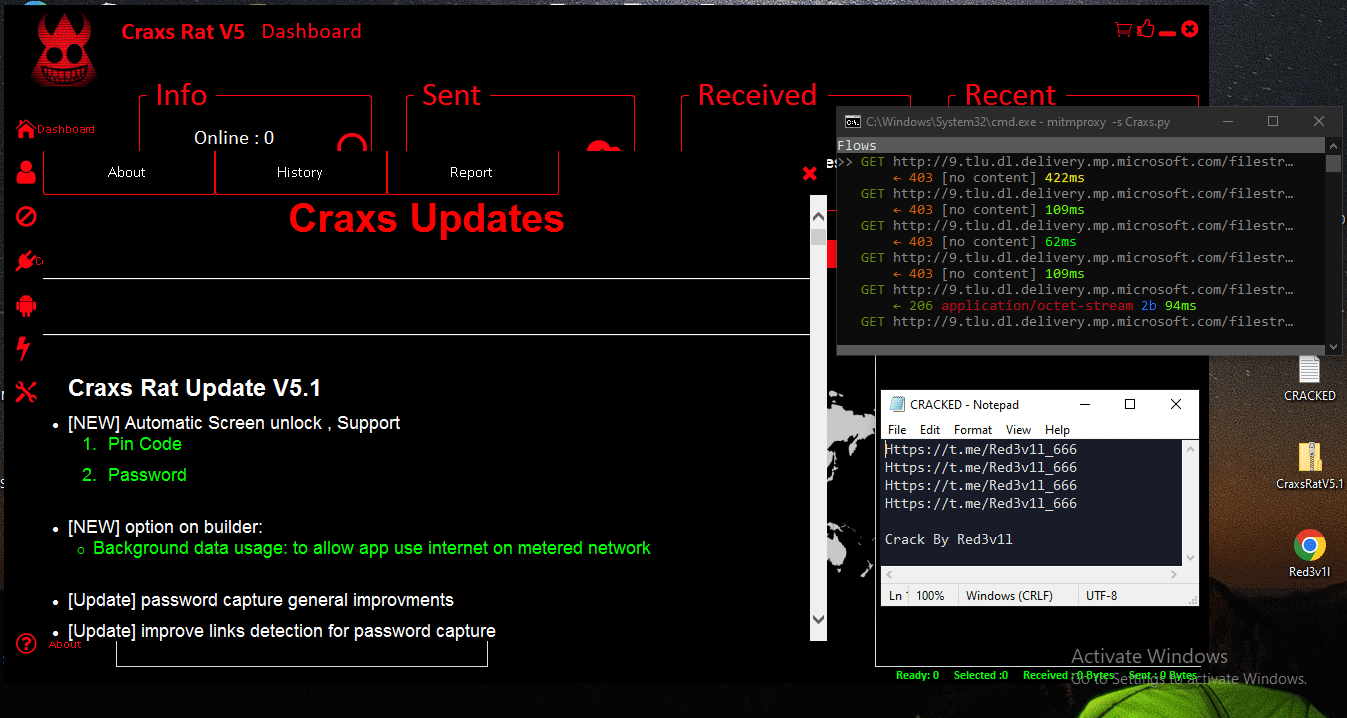Open the tools wrench icon in the sidebar
Image resolution: width=1347 pixels, height=718 pixels.
25,392
